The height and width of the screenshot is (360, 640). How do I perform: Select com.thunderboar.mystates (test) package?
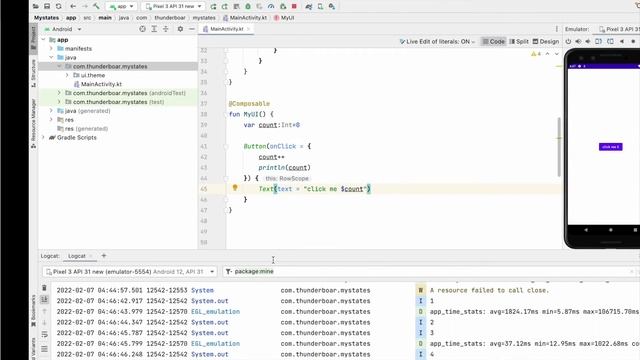(x=114, y=102)
